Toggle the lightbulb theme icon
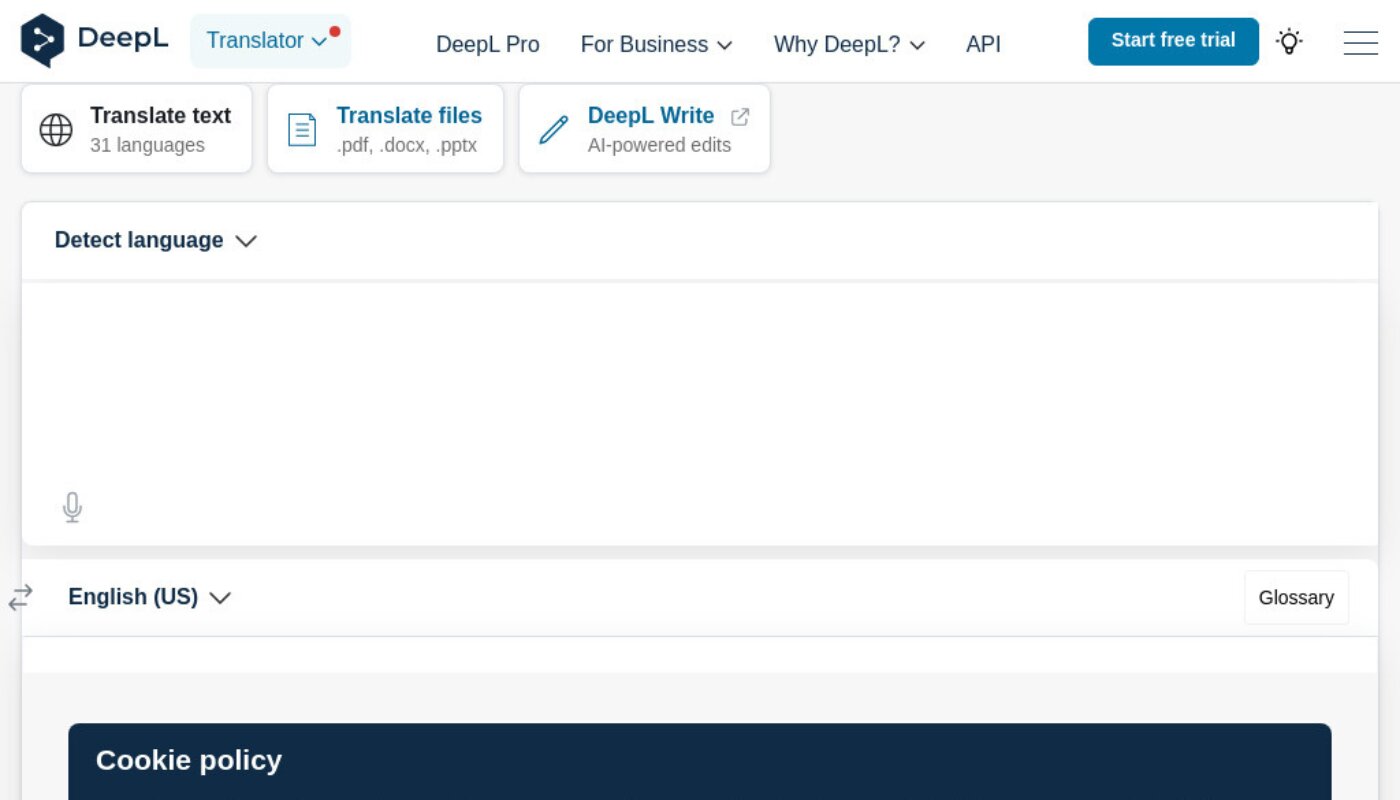 (x=1289, y=41)
